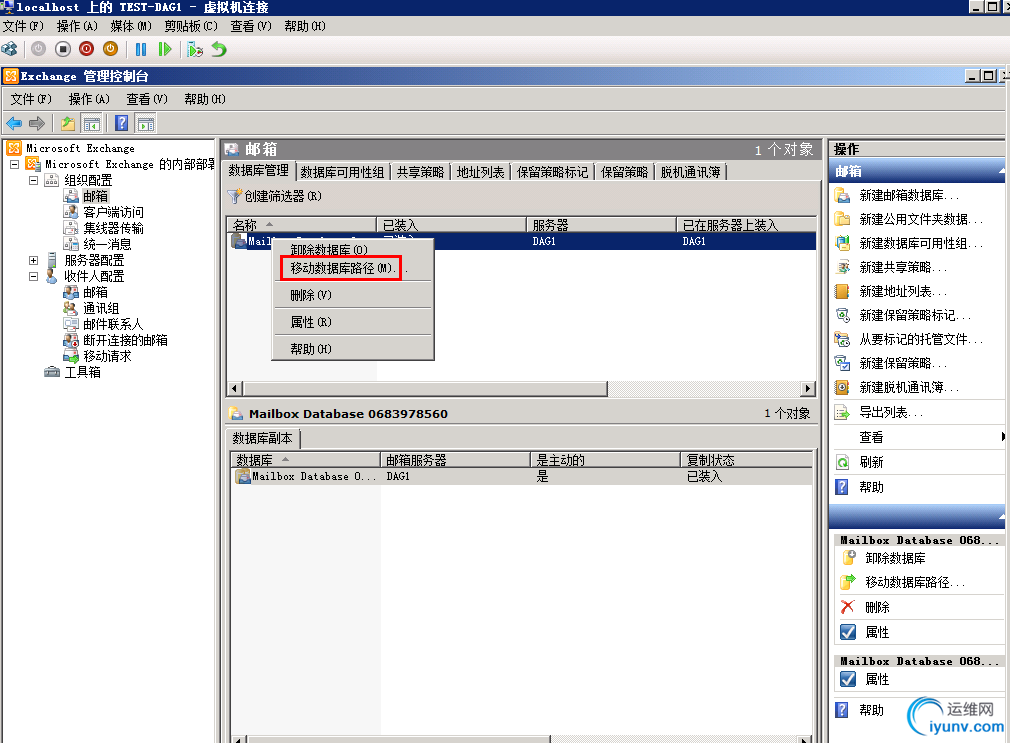This screenshot has width=1010, height=743.
Task: Click the Forward arrow in Exchange console
Action: (37, 123)
